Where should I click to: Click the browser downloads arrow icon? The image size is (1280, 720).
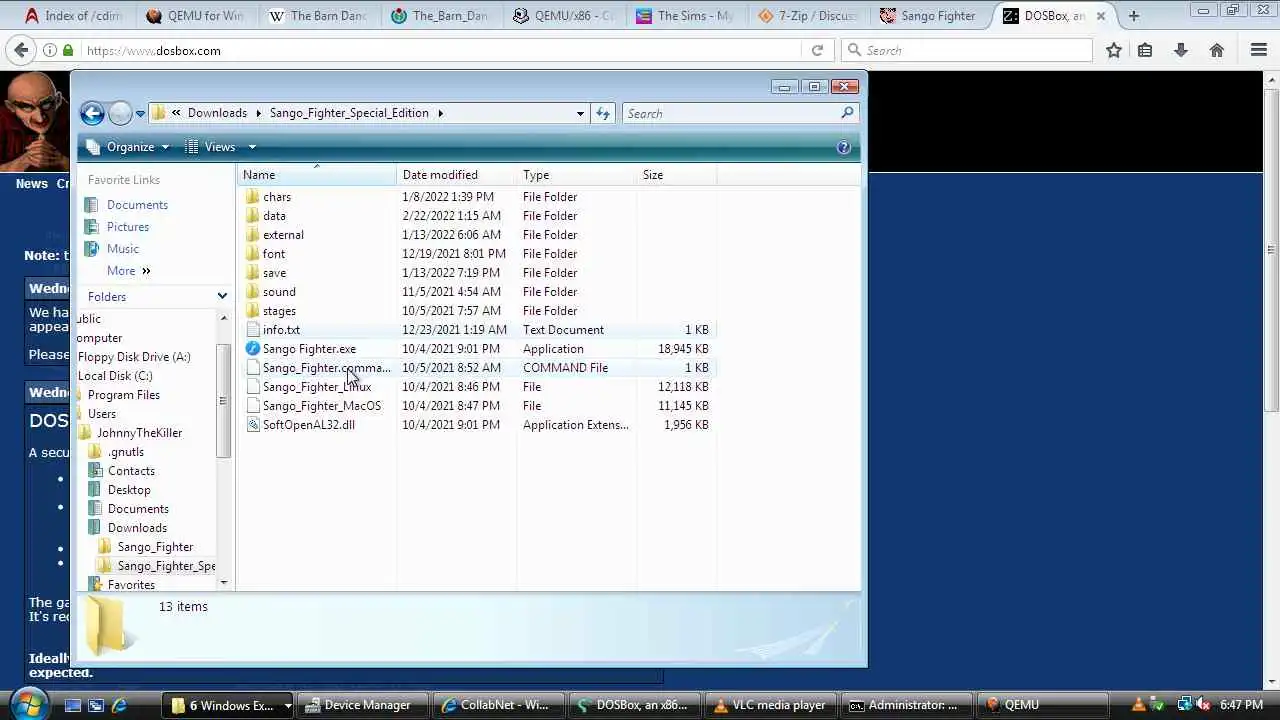(1181, 50)
